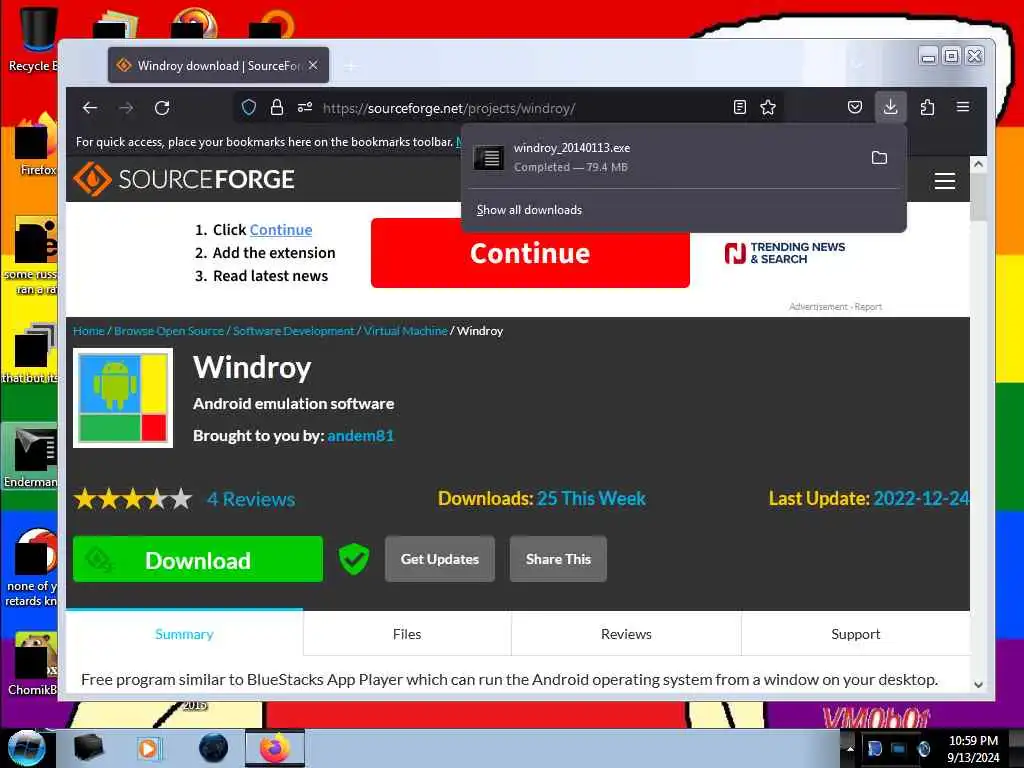
Task: Click the SourceForge logo
Action: (x=184, y=179)
